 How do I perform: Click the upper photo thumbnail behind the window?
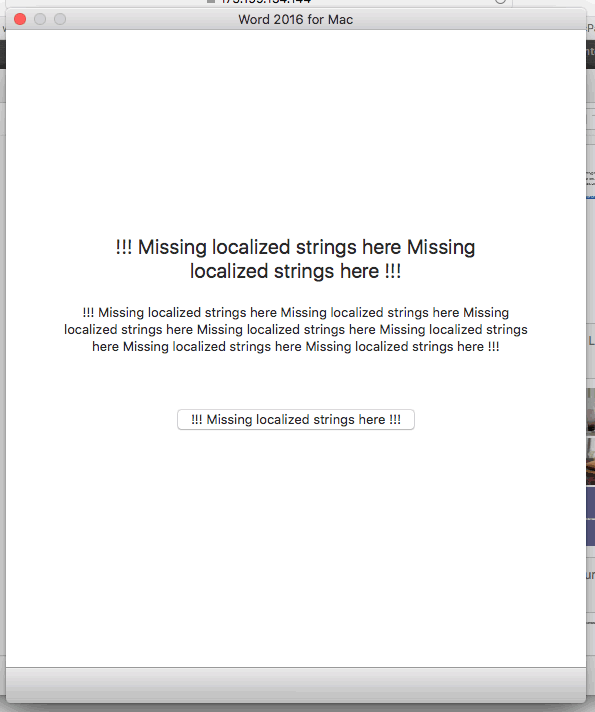[x=590, y=411]
